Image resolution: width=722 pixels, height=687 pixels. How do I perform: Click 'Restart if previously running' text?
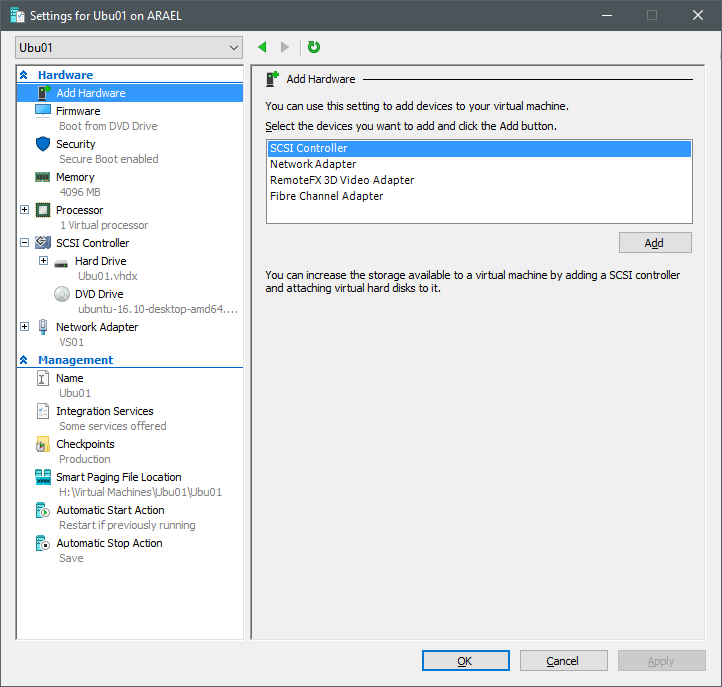coord(127,525)
